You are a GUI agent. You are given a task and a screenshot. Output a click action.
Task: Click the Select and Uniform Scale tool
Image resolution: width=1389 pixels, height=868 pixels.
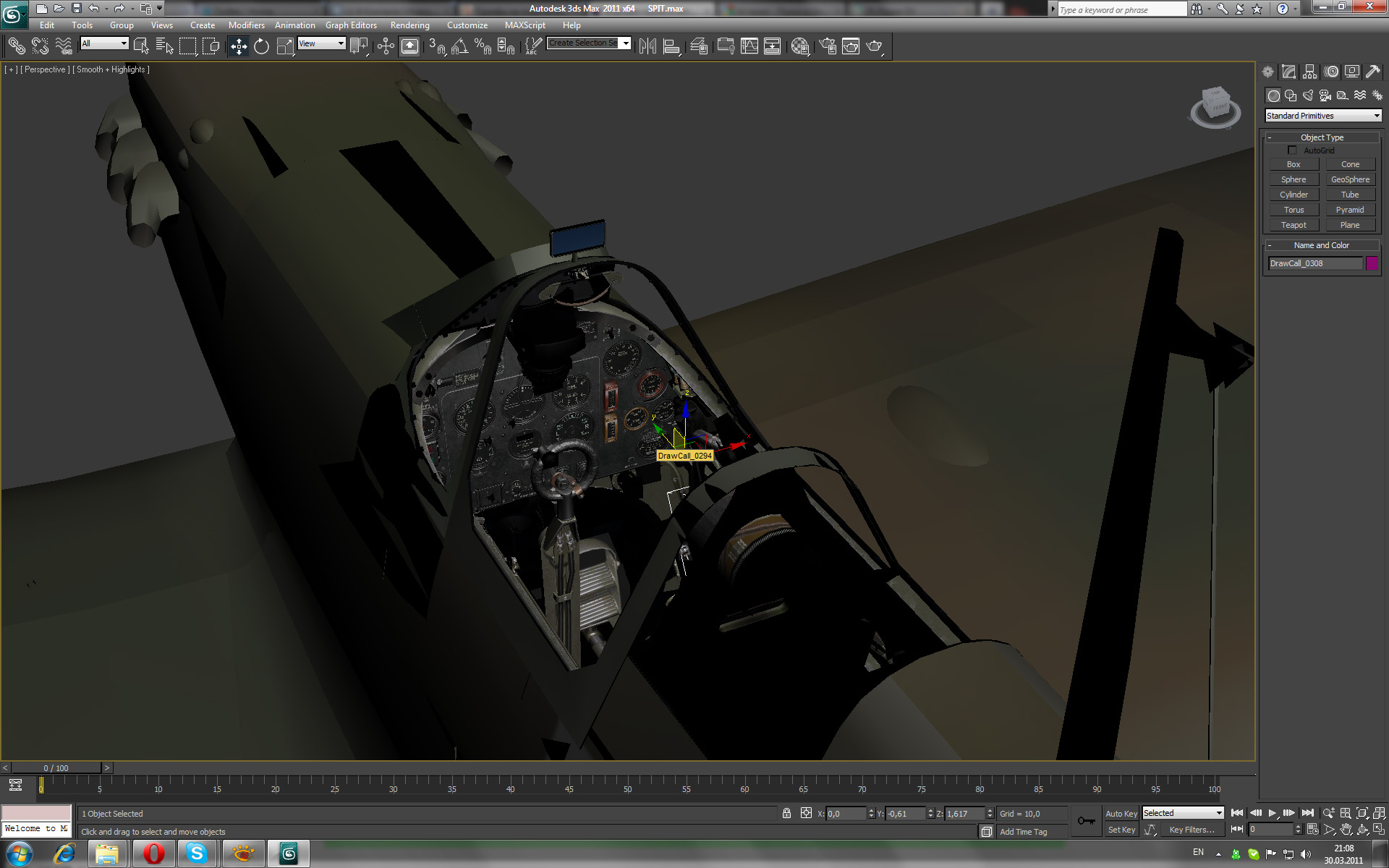point(285,47)
